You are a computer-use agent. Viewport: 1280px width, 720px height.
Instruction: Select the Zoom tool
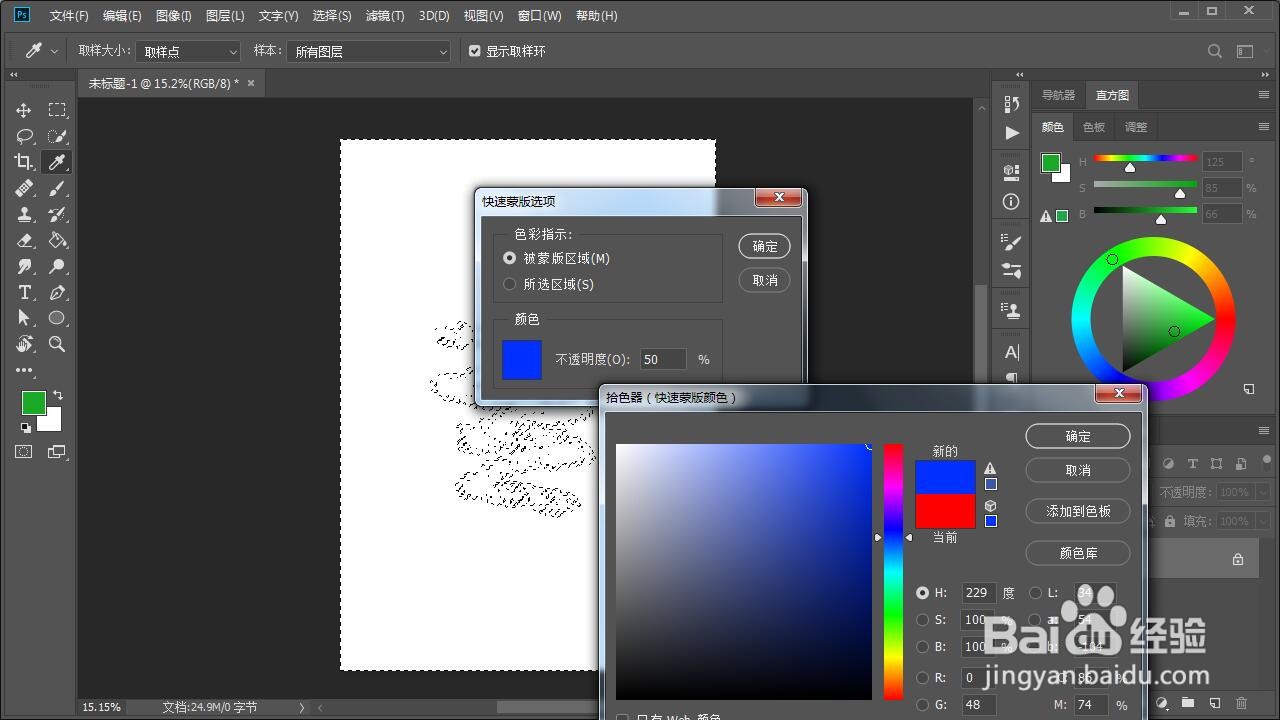point(57,344)
